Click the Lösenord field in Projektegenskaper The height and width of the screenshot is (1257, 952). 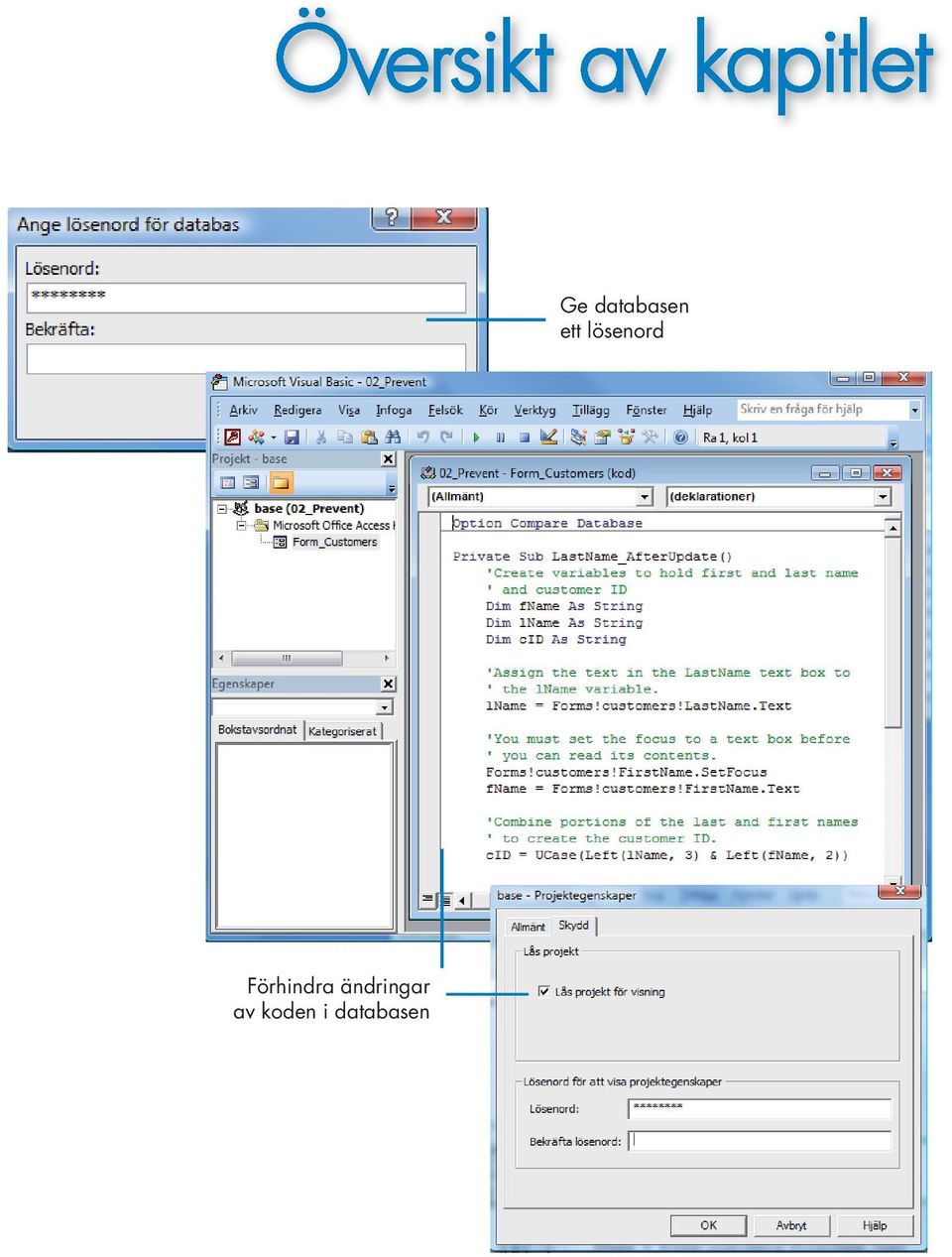click(x=760, y=1109)
